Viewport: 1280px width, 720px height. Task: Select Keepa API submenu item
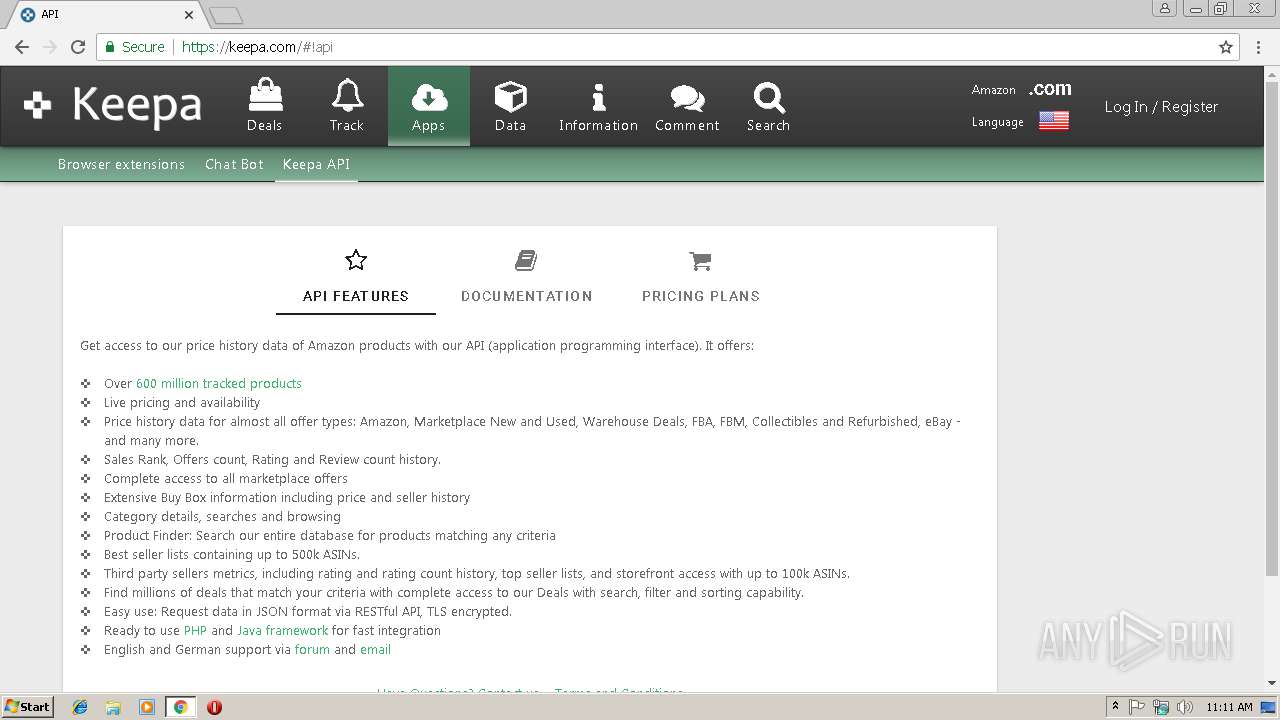pos(316,164)
